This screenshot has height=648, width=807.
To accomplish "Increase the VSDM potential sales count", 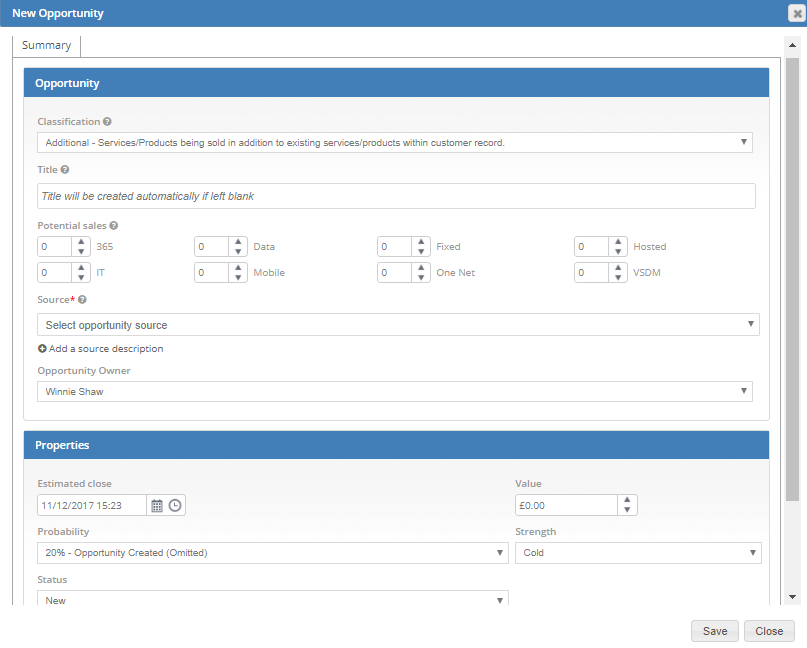I will (x=618, y=268).
